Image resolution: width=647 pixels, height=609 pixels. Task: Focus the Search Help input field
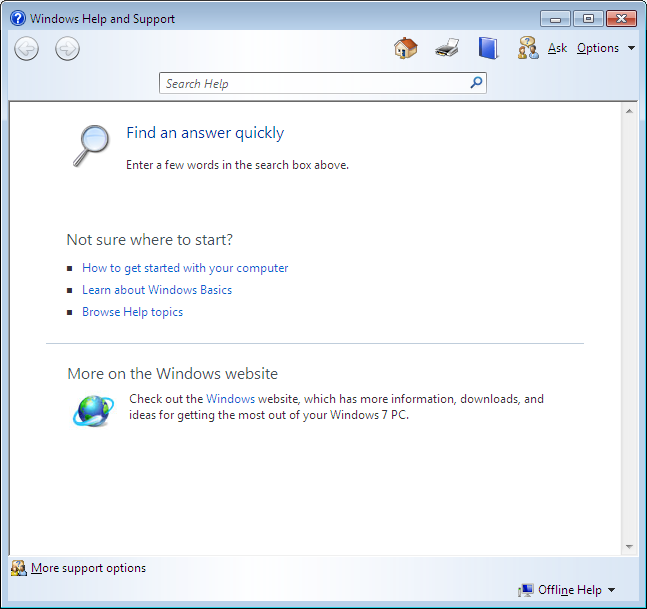click(323, 83)
